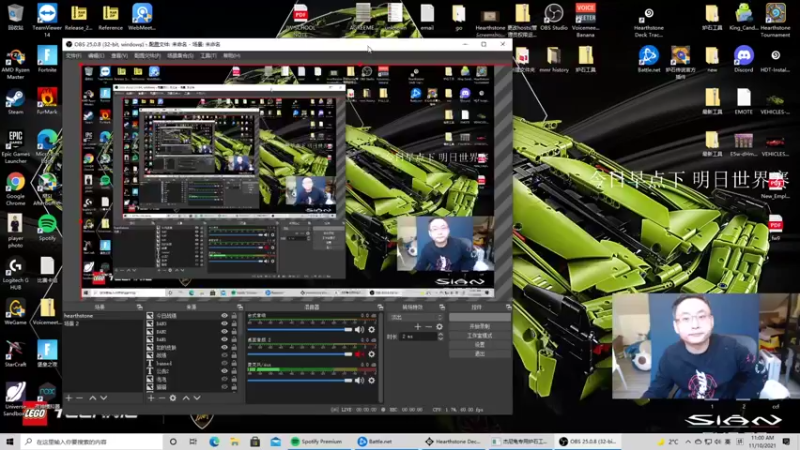The image size is (800, 450).
Task: Show hidden icons in the system tray
Action: [x=688, y=442]
